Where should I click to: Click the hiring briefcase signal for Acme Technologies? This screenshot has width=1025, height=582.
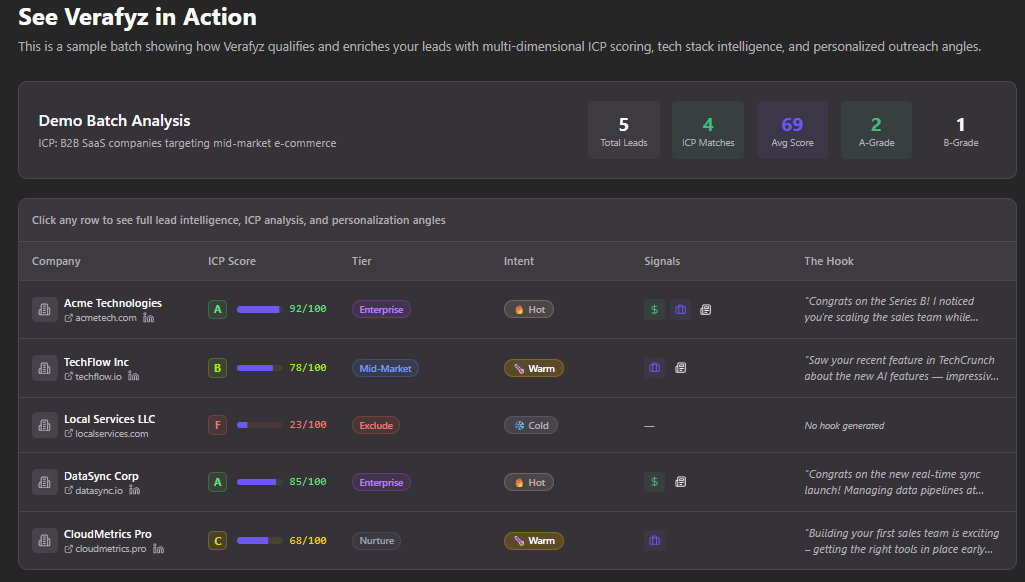click(681, 309)
